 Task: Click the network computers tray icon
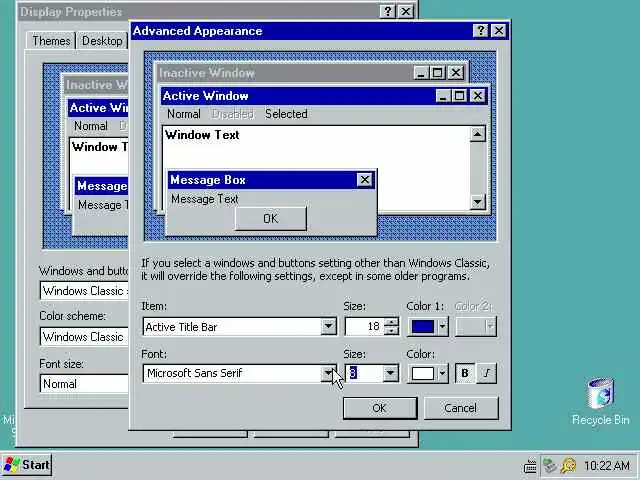pyautogui.click(x=550, y=465)
